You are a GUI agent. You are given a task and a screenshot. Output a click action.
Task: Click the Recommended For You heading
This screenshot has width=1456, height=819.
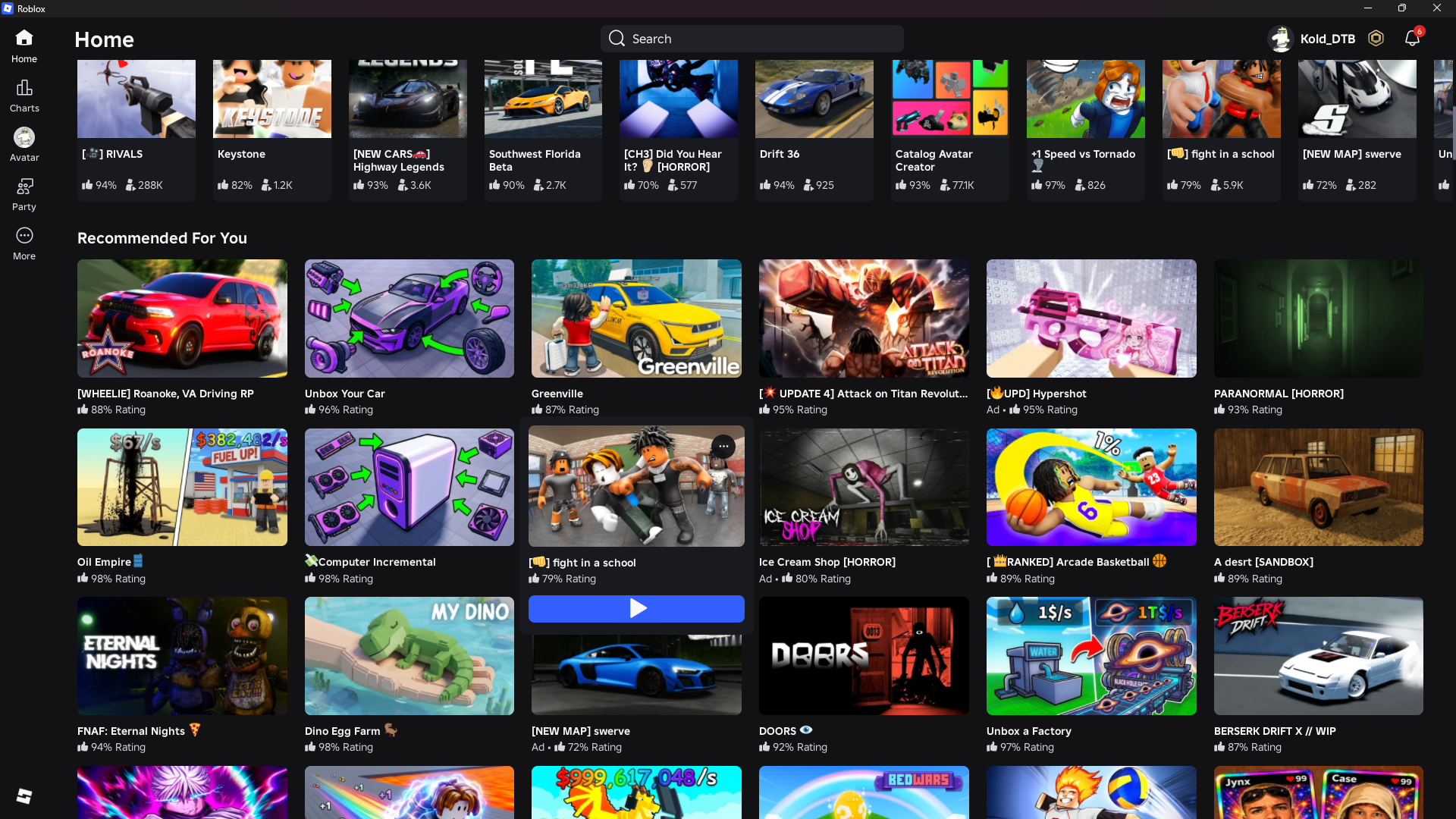162,238
